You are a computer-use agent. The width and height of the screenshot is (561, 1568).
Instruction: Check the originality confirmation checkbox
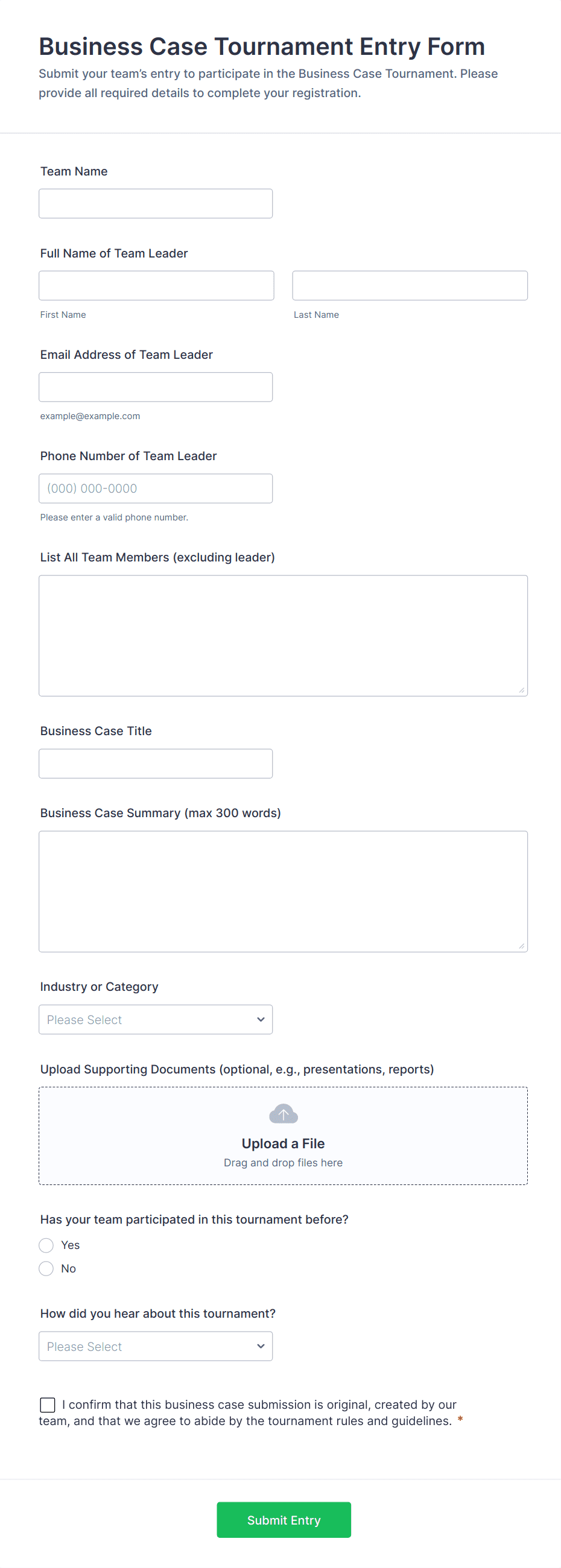coord(48,1405)
